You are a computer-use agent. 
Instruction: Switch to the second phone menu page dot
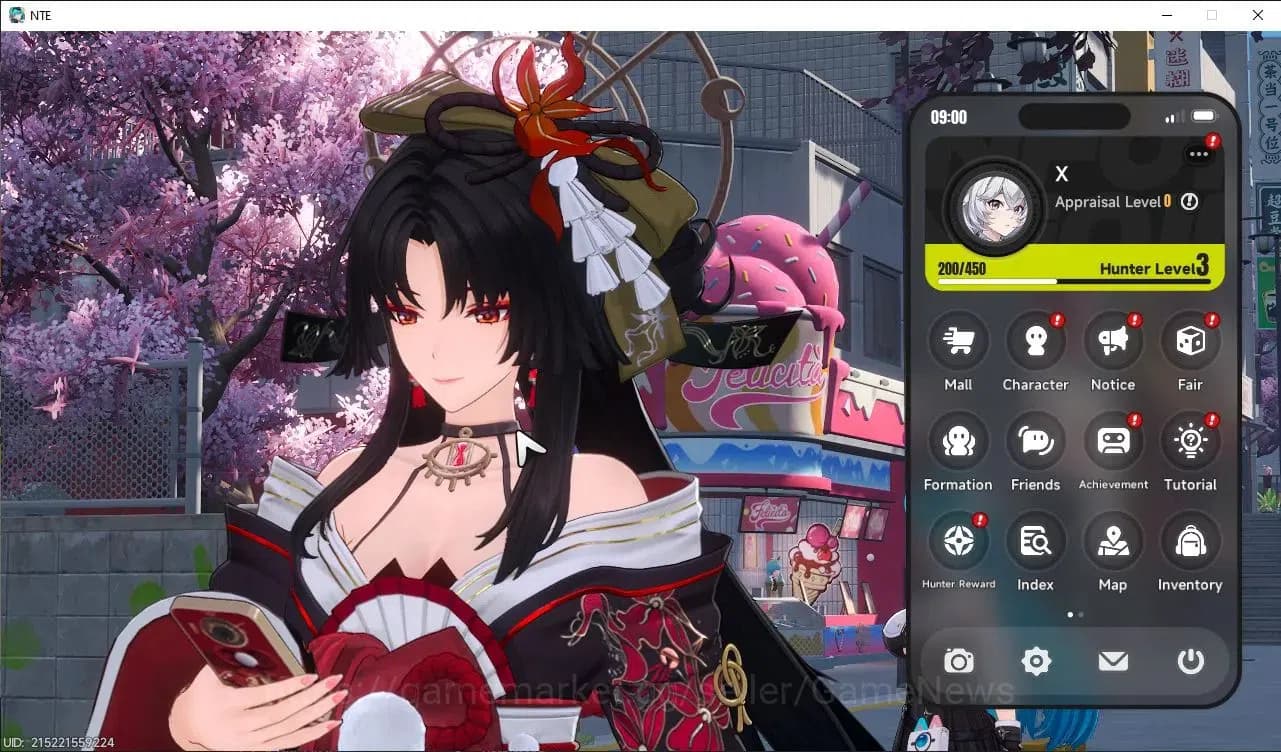tap(1080, 614)
